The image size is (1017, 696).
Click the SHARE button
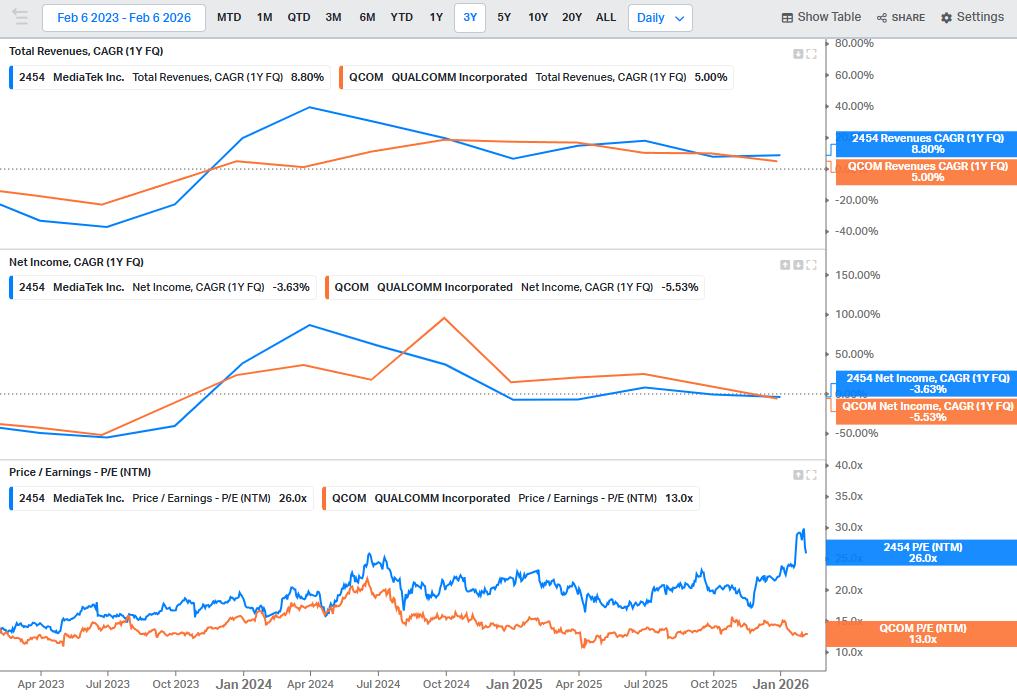[x=900, y=18]
